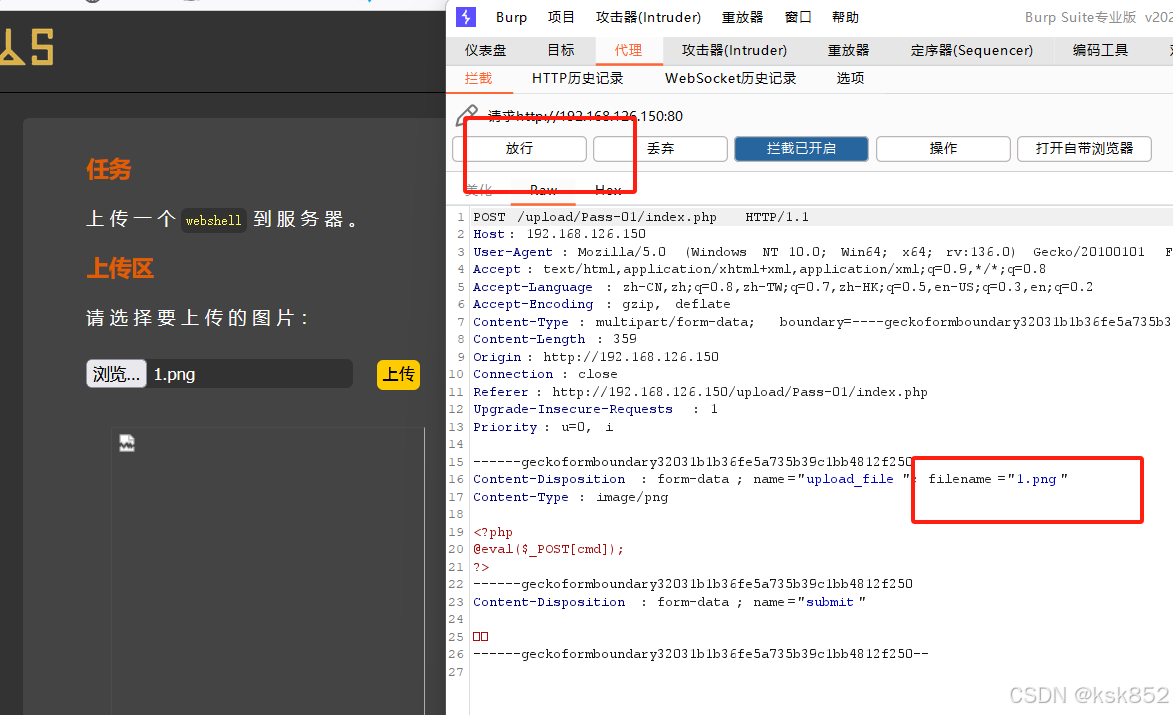This screenshot has height=715, width=1173.
Task: Click the 任务 heading on the web page
Action: pyautogui.click(x=108, y=169)
